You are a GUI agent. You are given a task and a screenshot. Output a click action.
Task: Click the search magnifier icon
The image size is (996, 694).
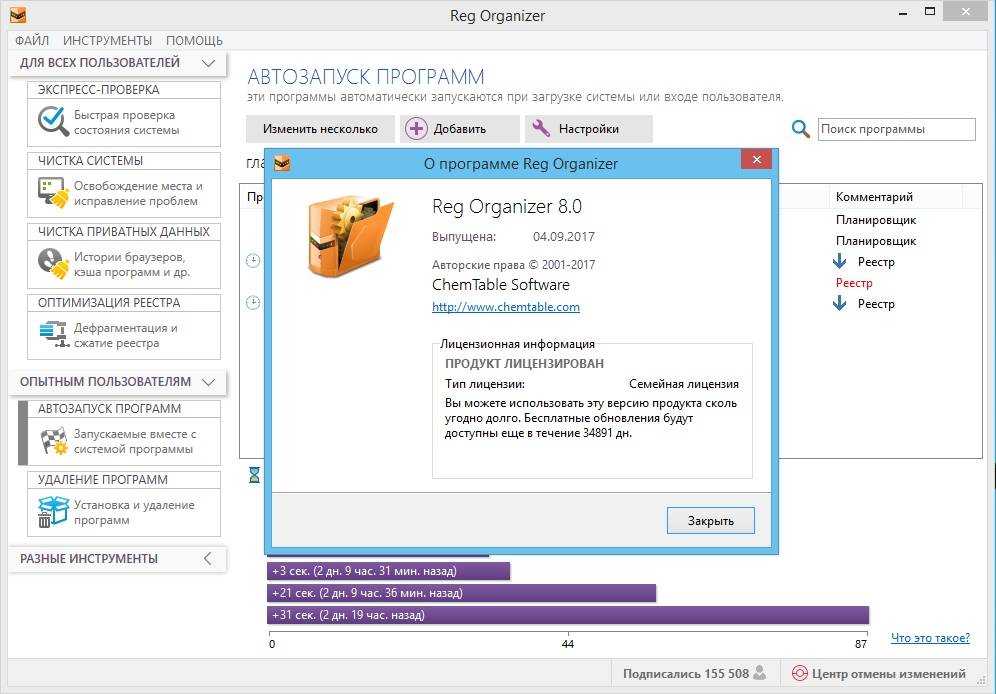pyautogui.click(x=800, y=129)
